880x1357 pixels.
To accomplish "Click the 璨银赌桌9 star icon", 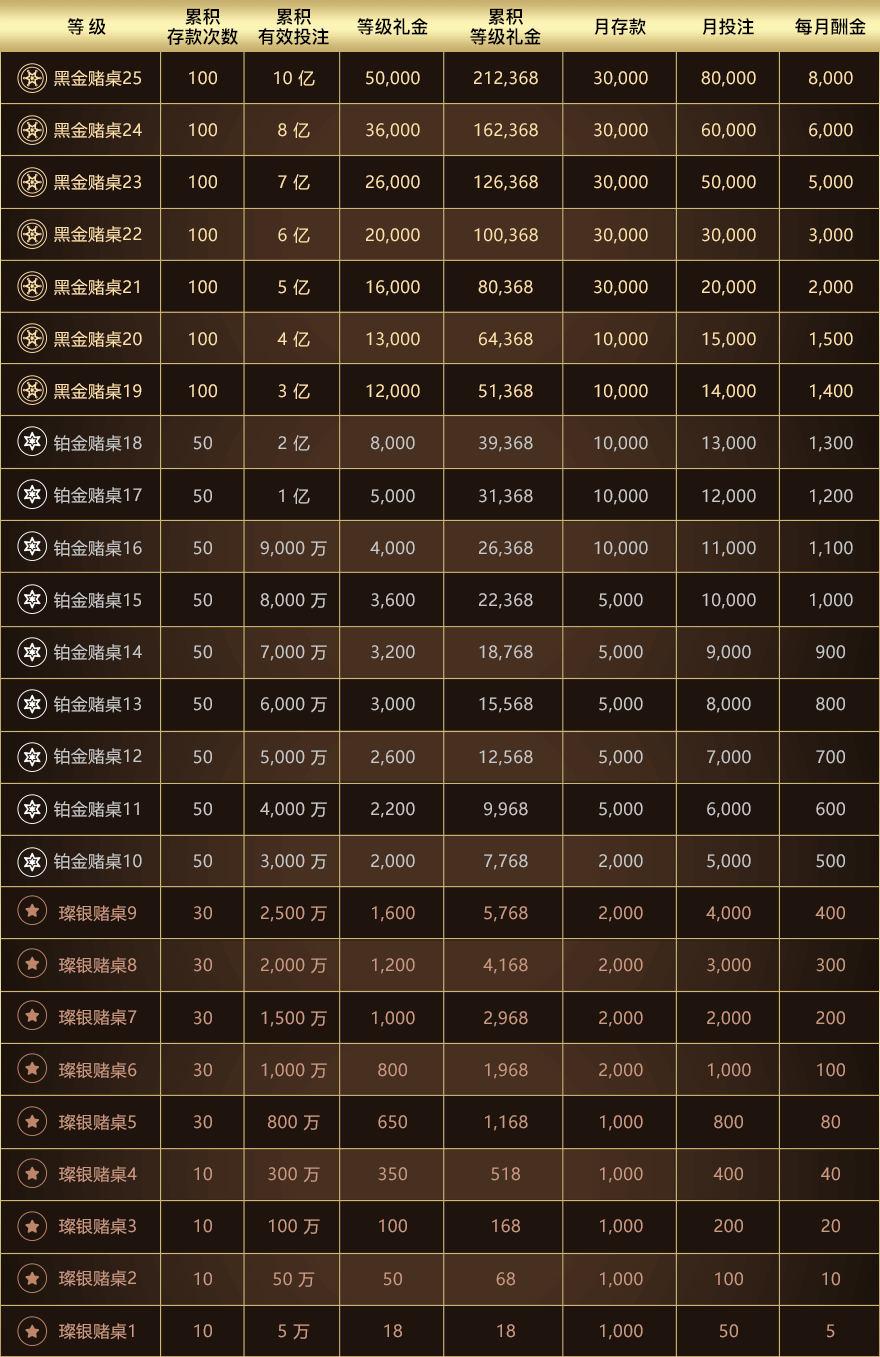I will [32, 913].
